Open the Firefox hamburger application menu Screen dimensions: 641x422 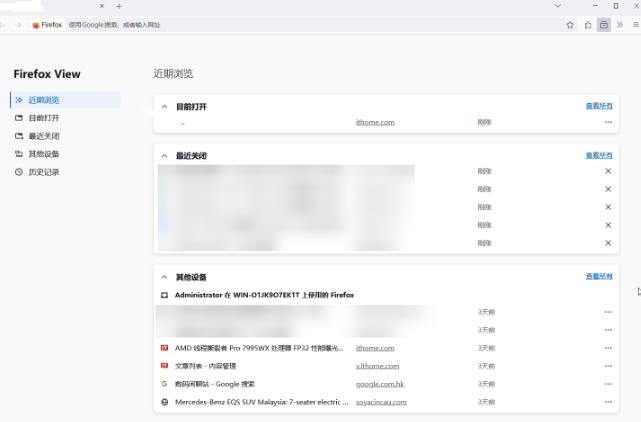pos(636,25)
